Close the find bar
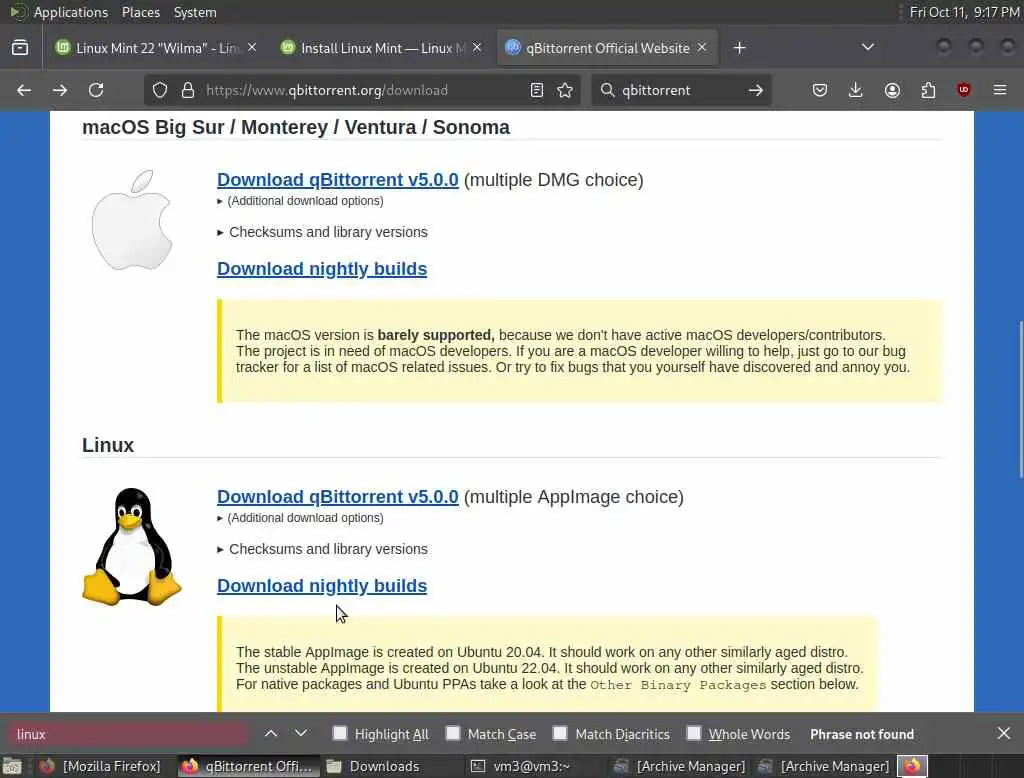 (1004, 734)
